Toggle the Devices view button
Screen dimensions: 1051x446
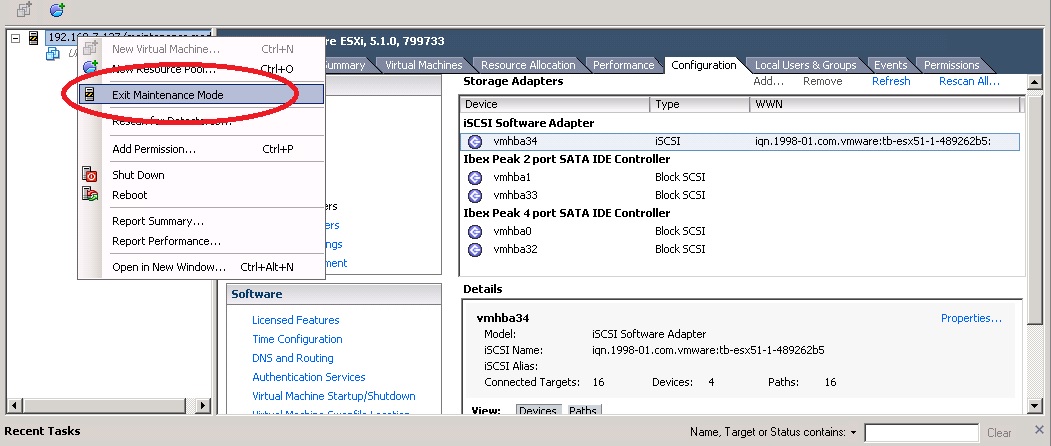click(538, 411)
